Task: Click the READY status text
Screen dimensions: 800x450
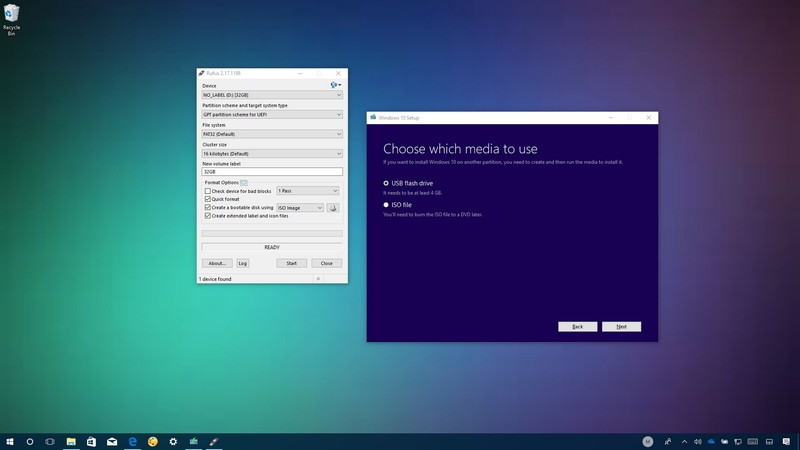Action: (x=272, y=247)
